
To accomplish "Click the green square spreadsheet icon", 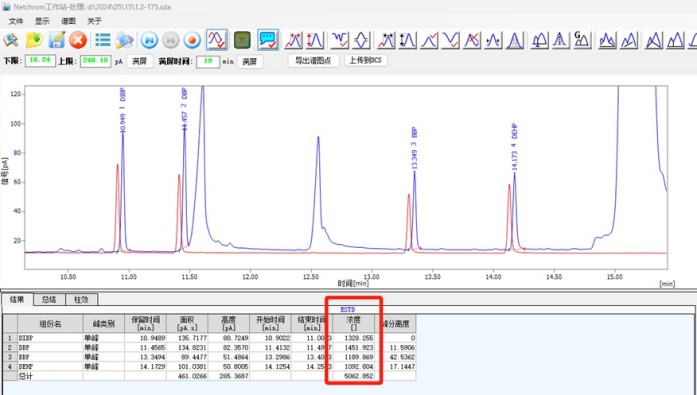I will click(x=242, y=40).
